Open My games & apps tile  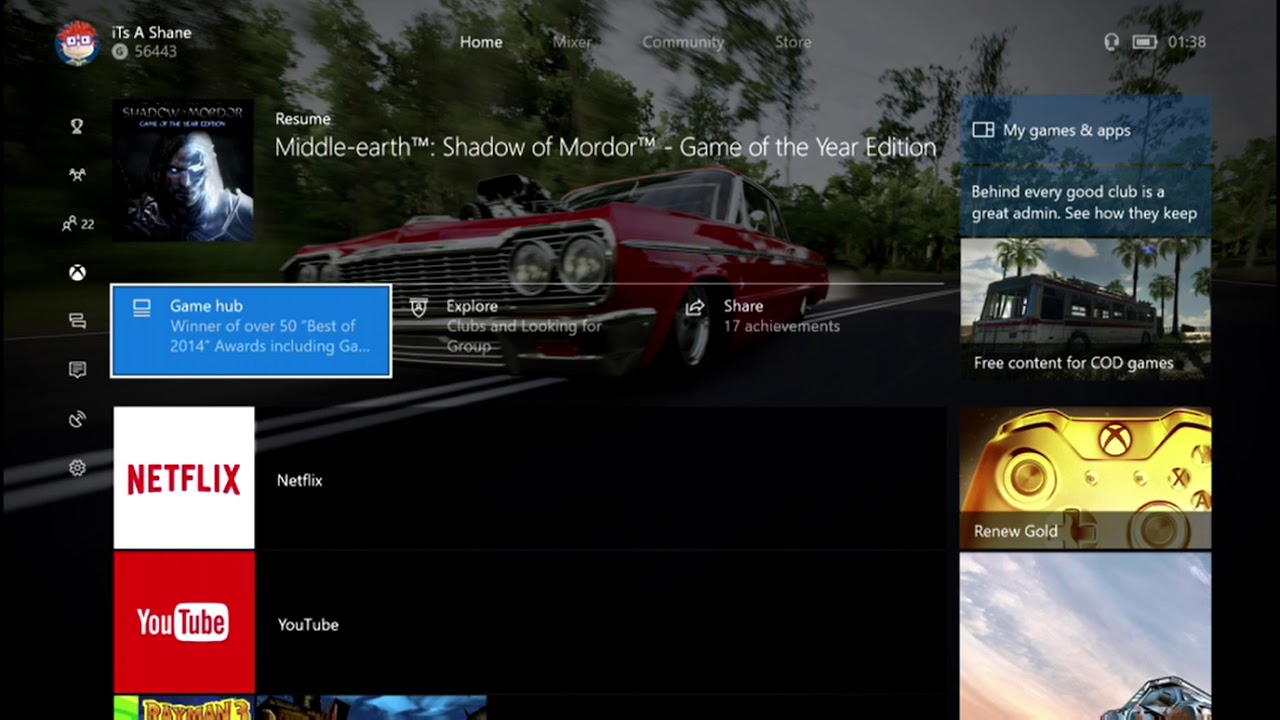(1086, 130)
